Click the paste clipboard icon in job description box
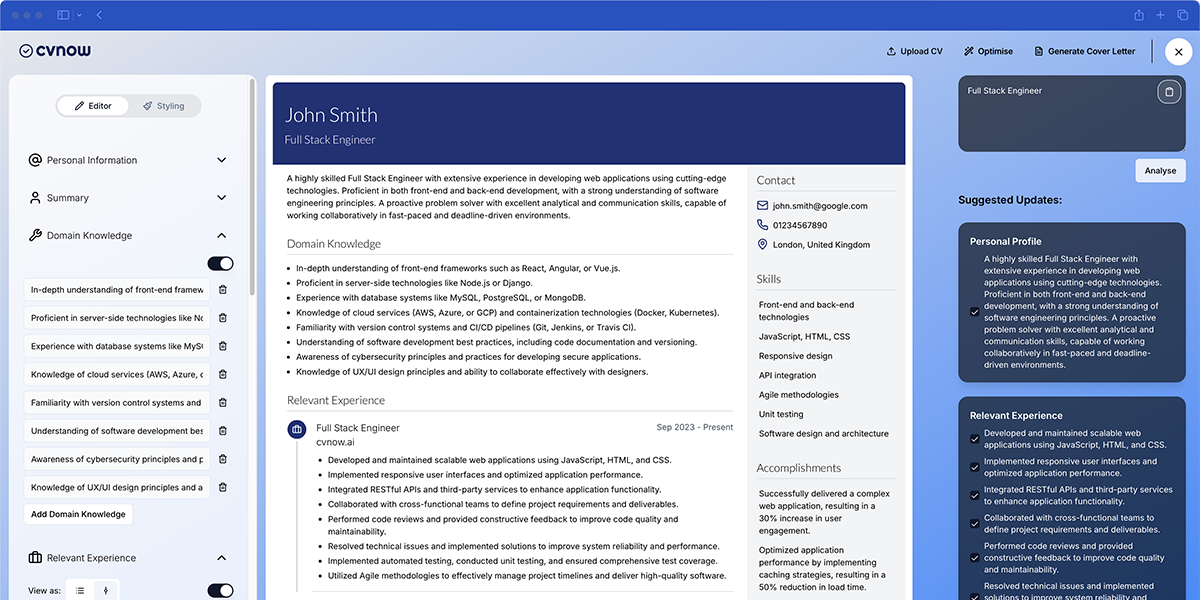This screenshot has height=600, width=1200. click(1168, 92)
